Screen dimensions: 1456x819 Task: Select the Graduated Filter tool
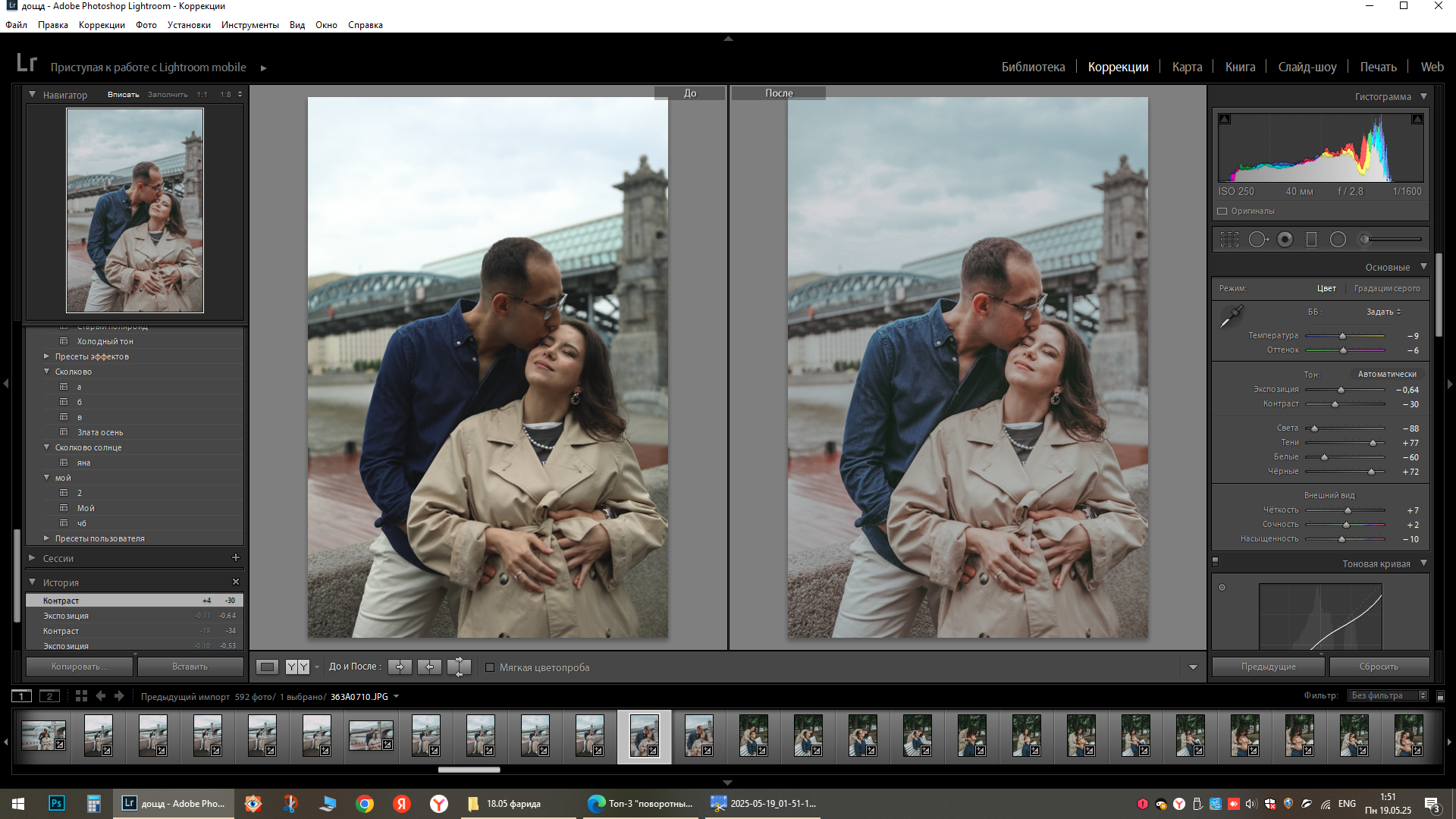1311,240
